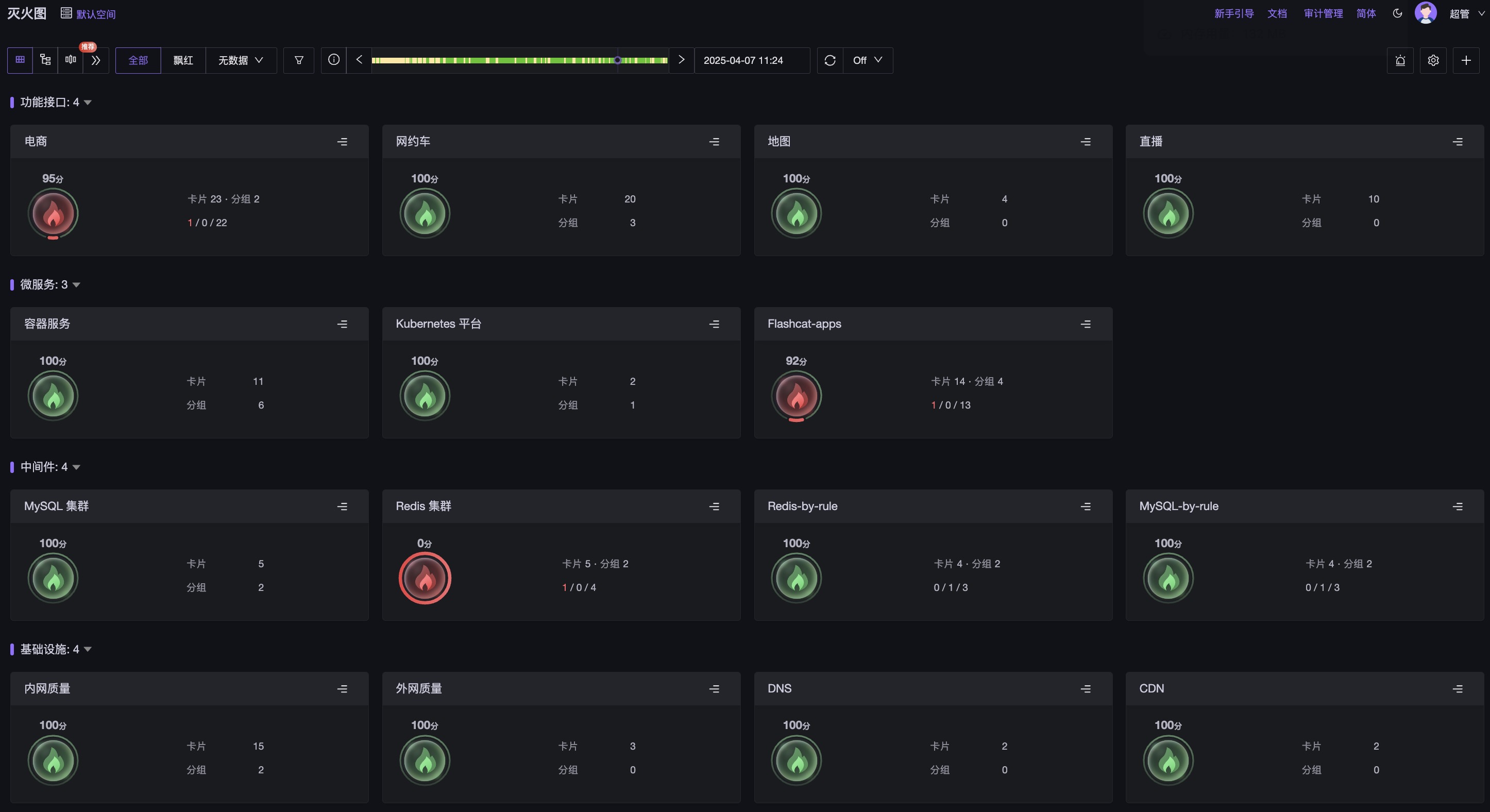Image resolution: width=1490 pixels, height=812 pixels.
Task: Click the filter funnel icon
Action: click(298, 60)
